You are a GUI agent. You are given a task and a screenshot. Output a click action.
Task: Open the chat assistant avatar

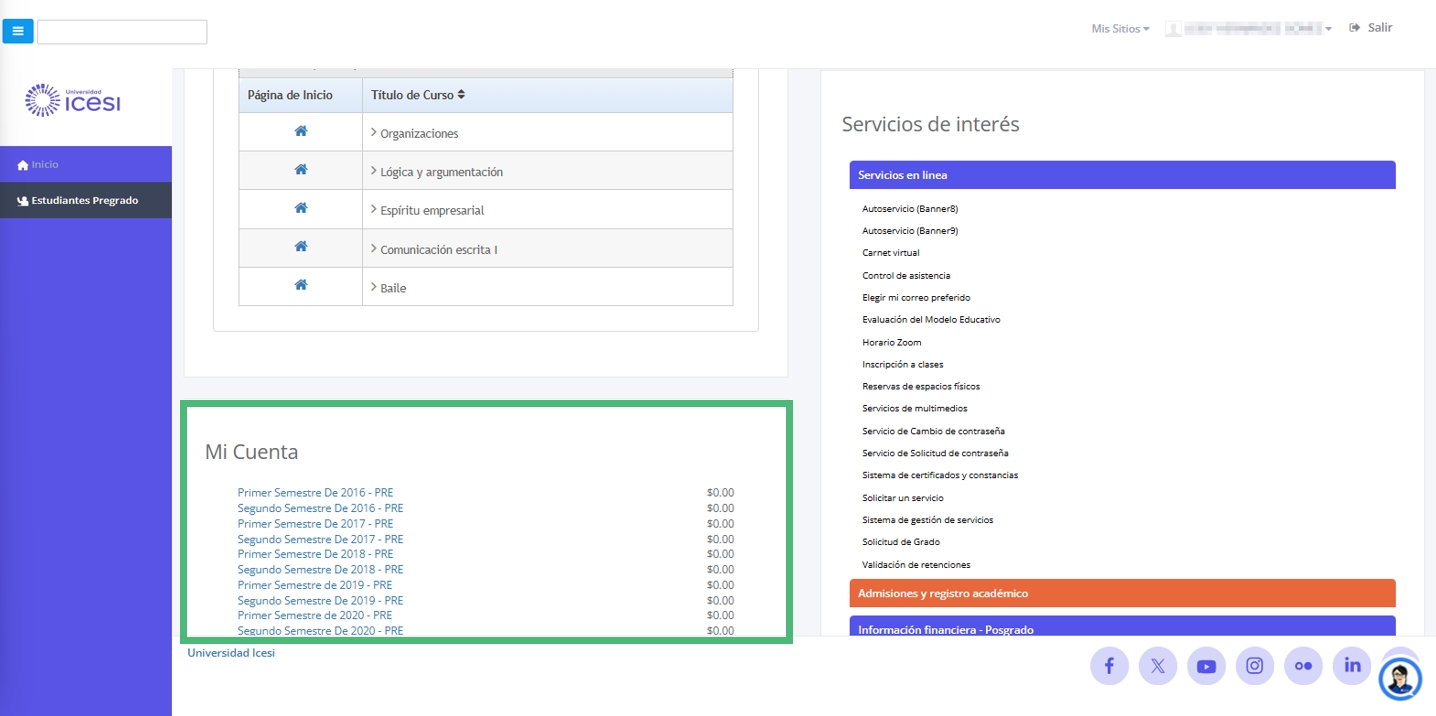click(x=1400, y=680)
